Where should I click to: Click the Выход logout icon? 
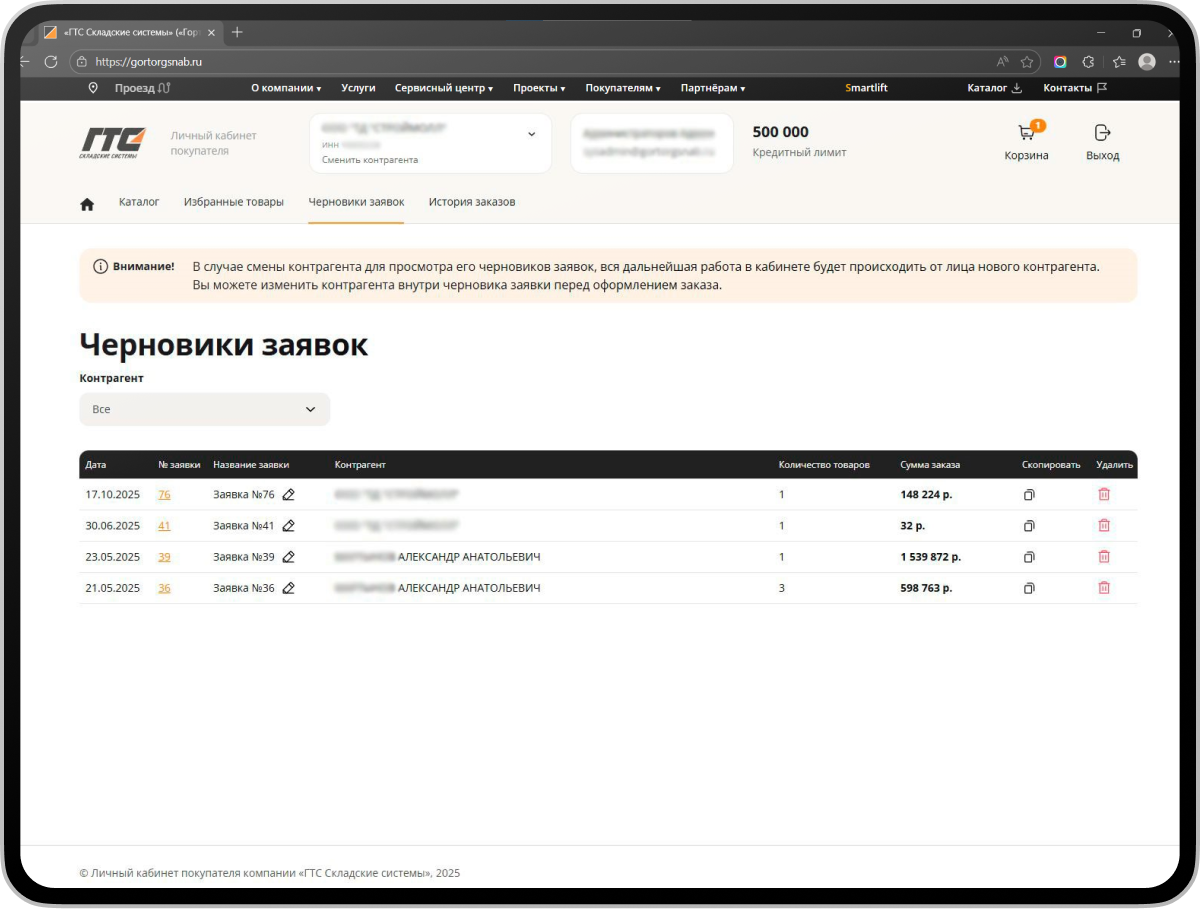click(x=1102, y=133)
